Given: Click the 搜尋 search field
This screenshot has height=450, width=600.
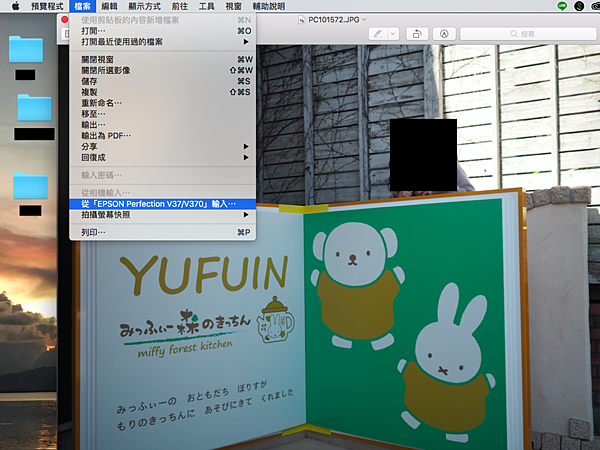Looking at the screenshot, I should (x=527, y=34).
